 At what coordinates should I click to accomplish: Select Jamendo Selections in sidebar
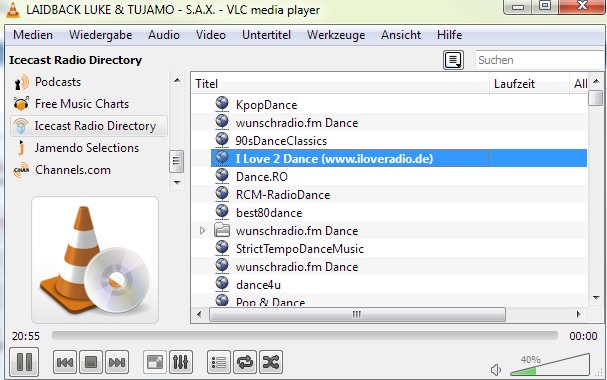(x=87, y=148)
